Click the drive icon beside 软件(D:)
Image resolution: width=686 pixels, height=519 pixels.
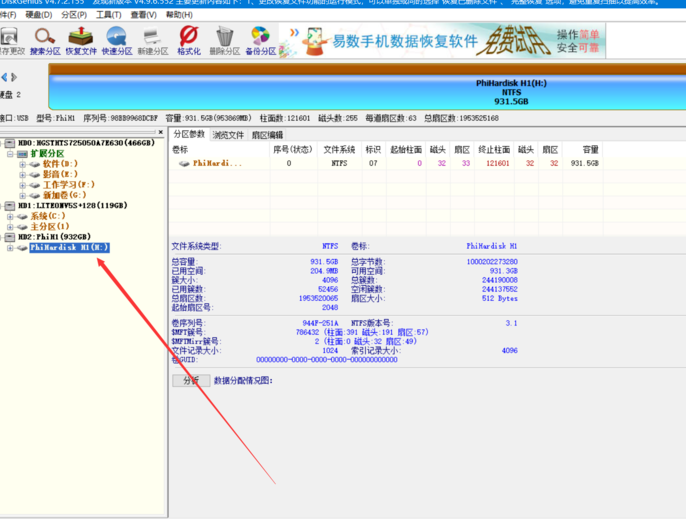[35, 164]
